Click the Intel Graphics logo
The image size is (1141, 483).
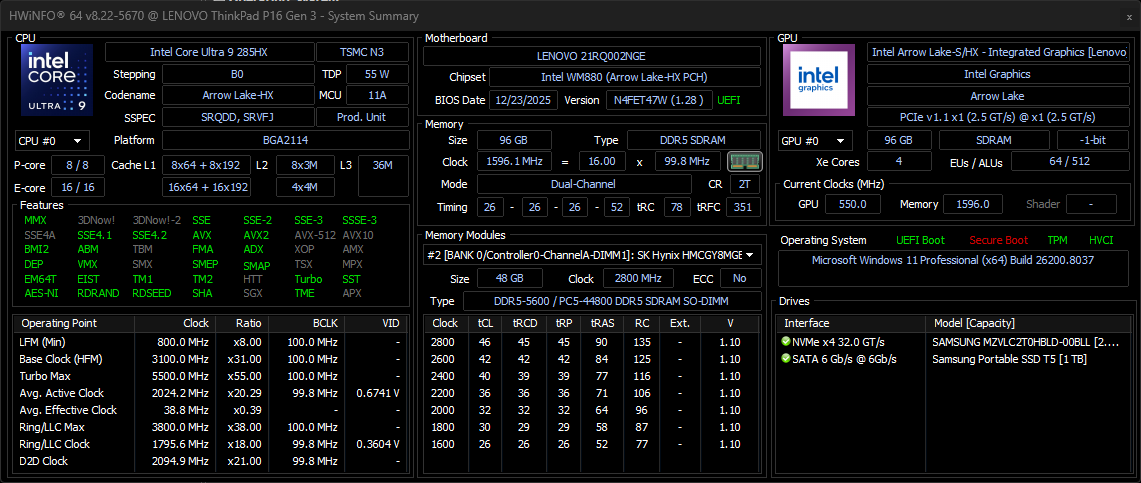tap(819, 80)
